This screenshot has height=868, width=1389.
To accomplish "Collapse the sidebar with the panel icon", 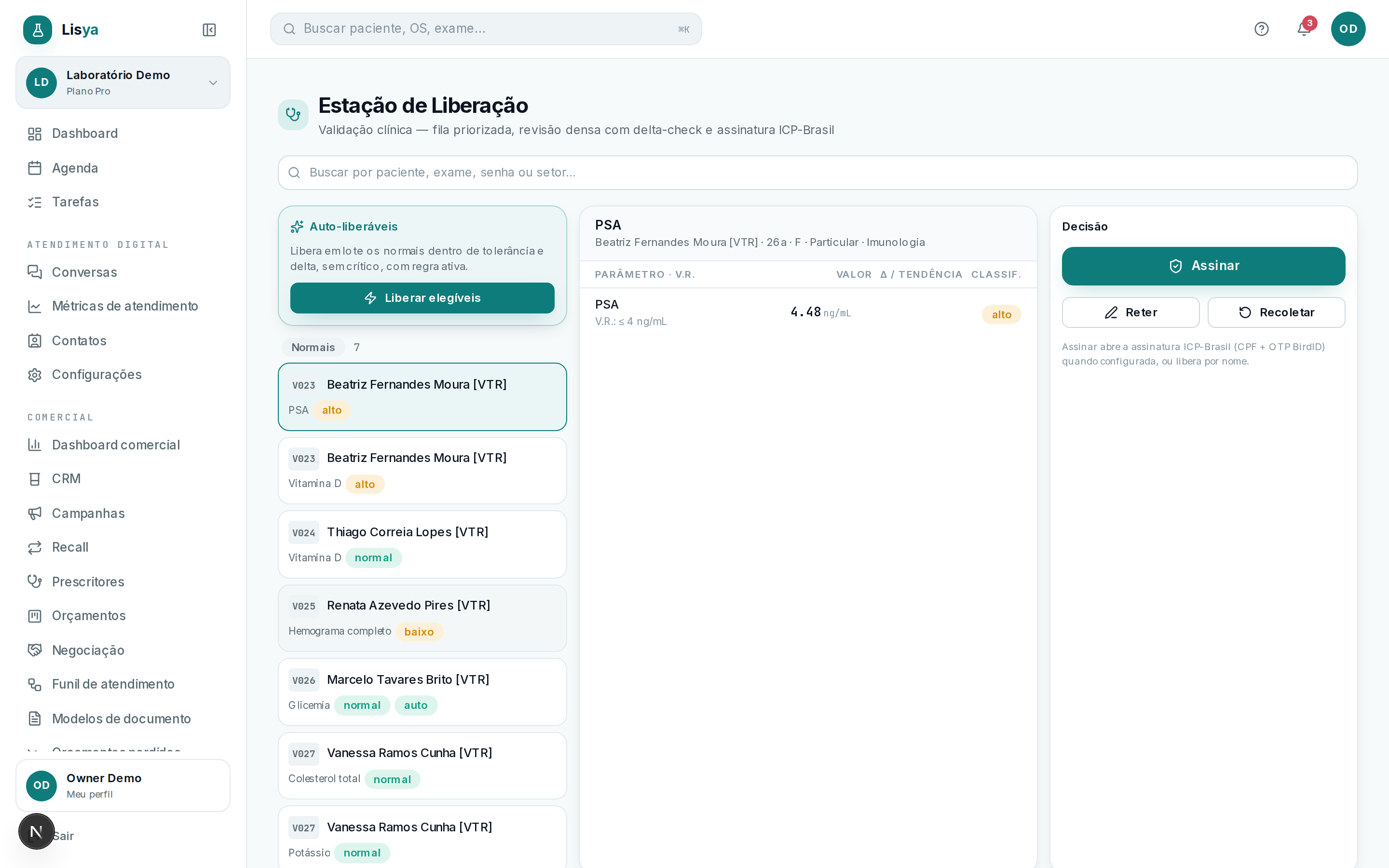I will point(209,29).
